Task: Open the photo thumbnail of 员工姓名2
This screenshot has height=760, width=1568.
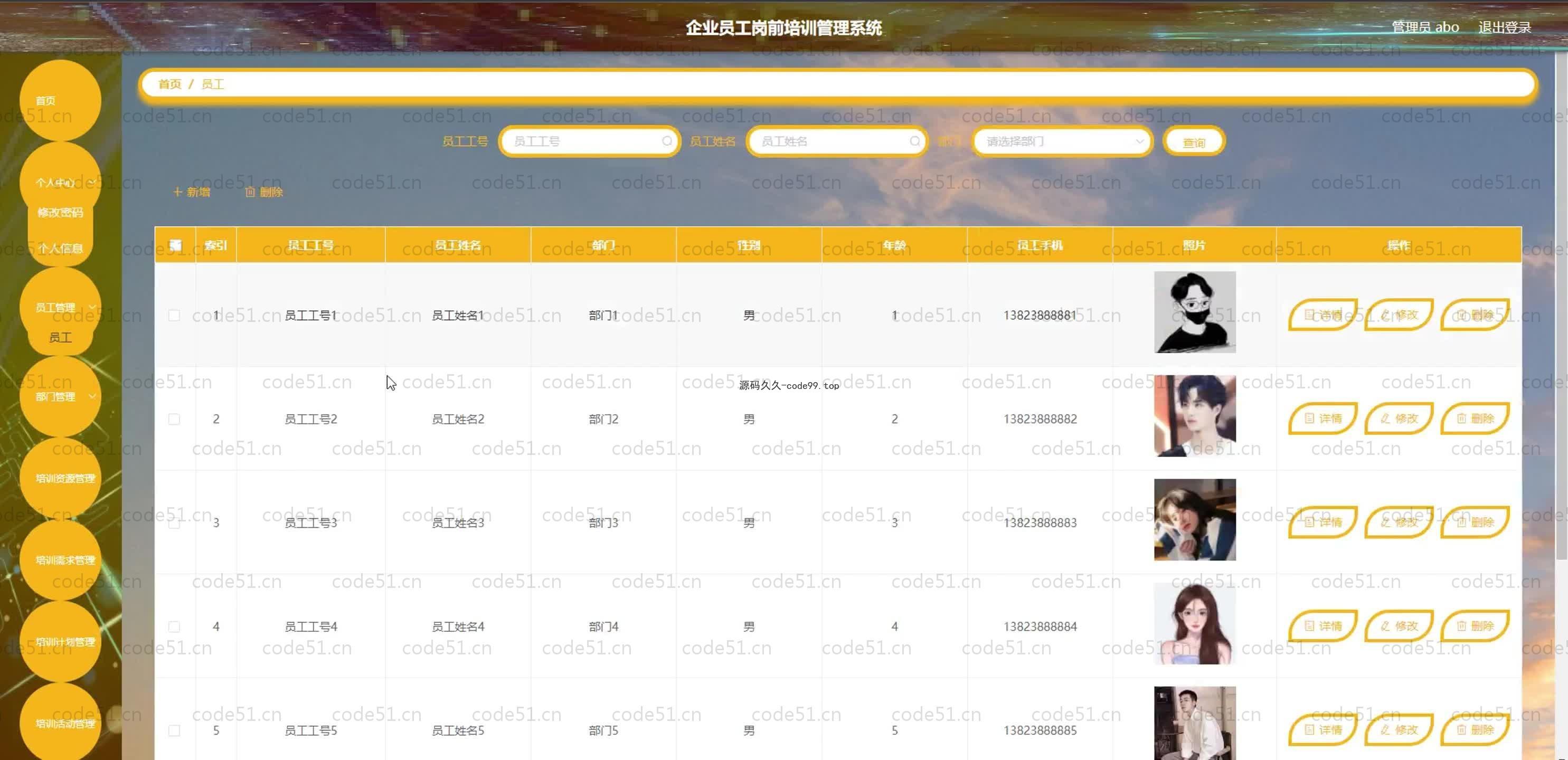Action: [x=1195, y=415]
